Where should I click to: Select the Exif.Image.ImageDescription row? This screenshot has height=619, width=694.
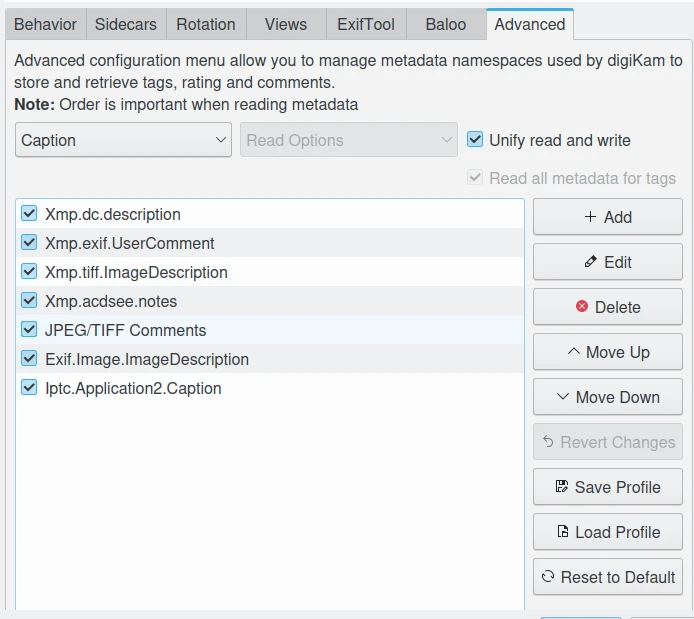(x=147, y=359)
